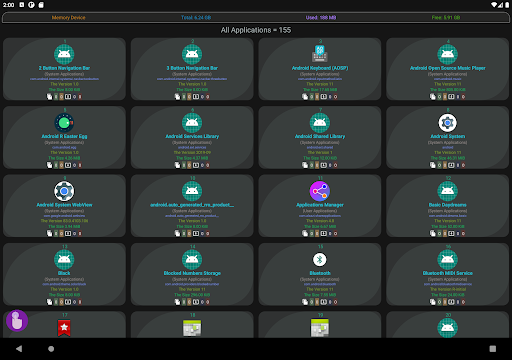Open the Android Keyboard (AOSP) app icon
The width and height of the screenshot is (512, 360).
320,54
